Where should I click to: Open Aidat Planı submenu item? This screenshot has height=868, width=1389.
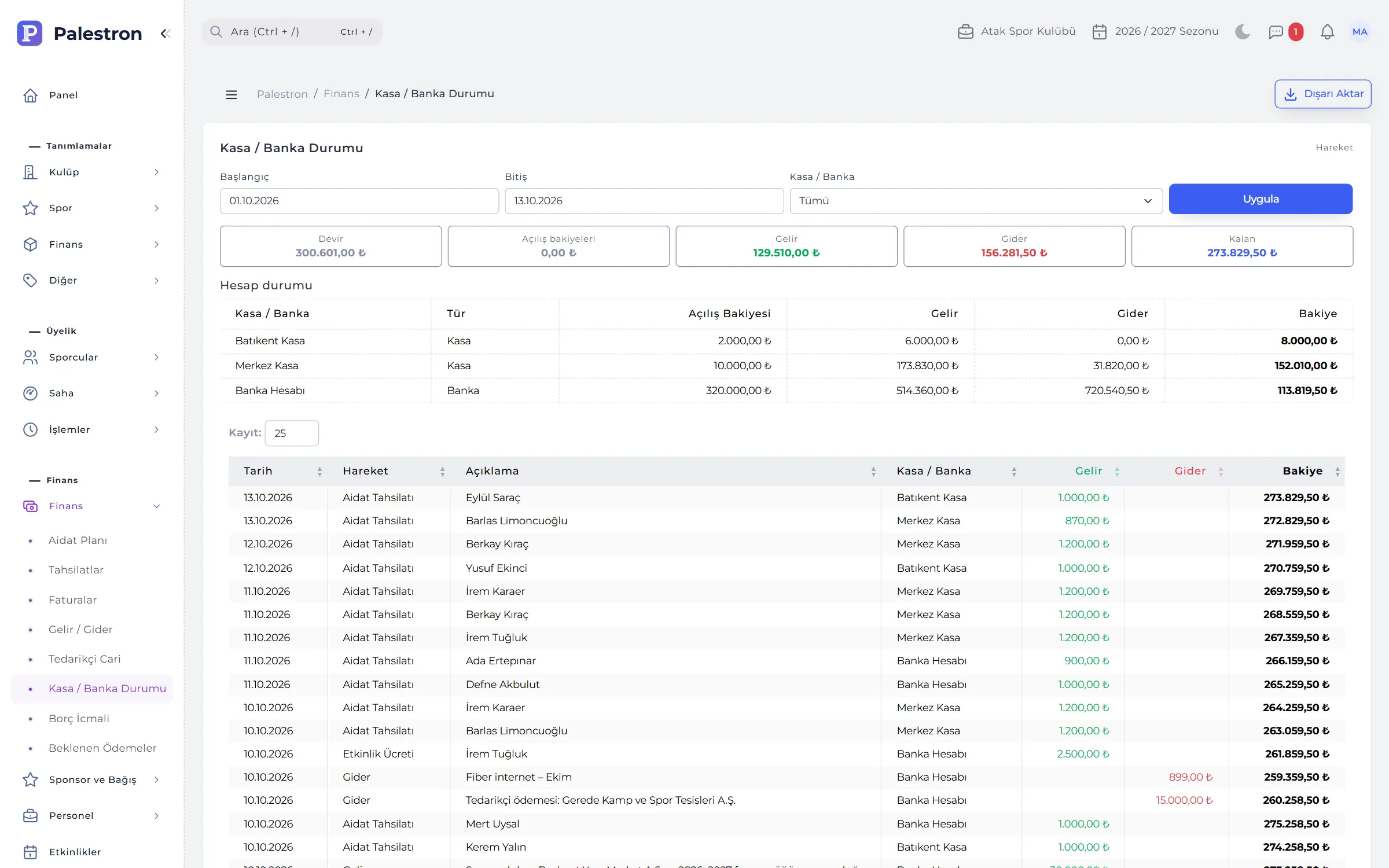tap(78, 540)
